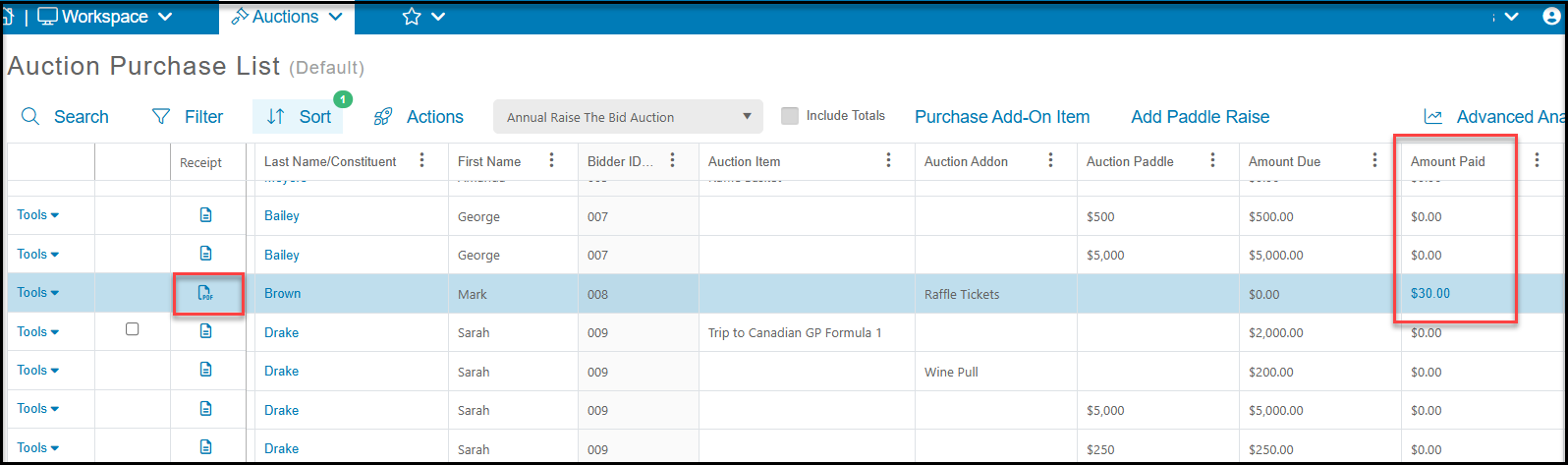Select the Auctions tab
This screenshot has width=1568, height=465.
(x=286, y=17)
